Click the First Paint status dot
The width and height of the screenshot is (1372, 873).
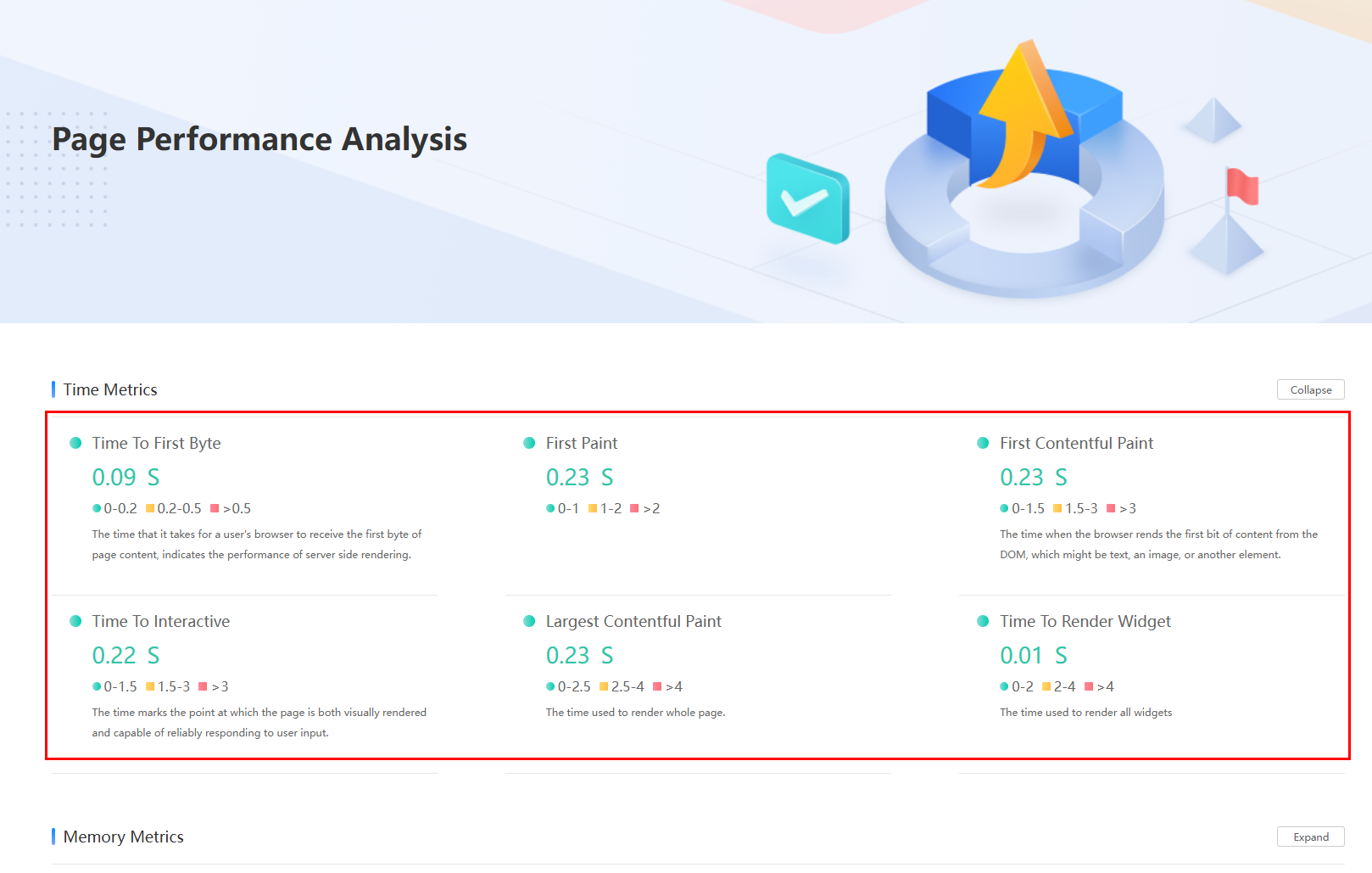529,443
